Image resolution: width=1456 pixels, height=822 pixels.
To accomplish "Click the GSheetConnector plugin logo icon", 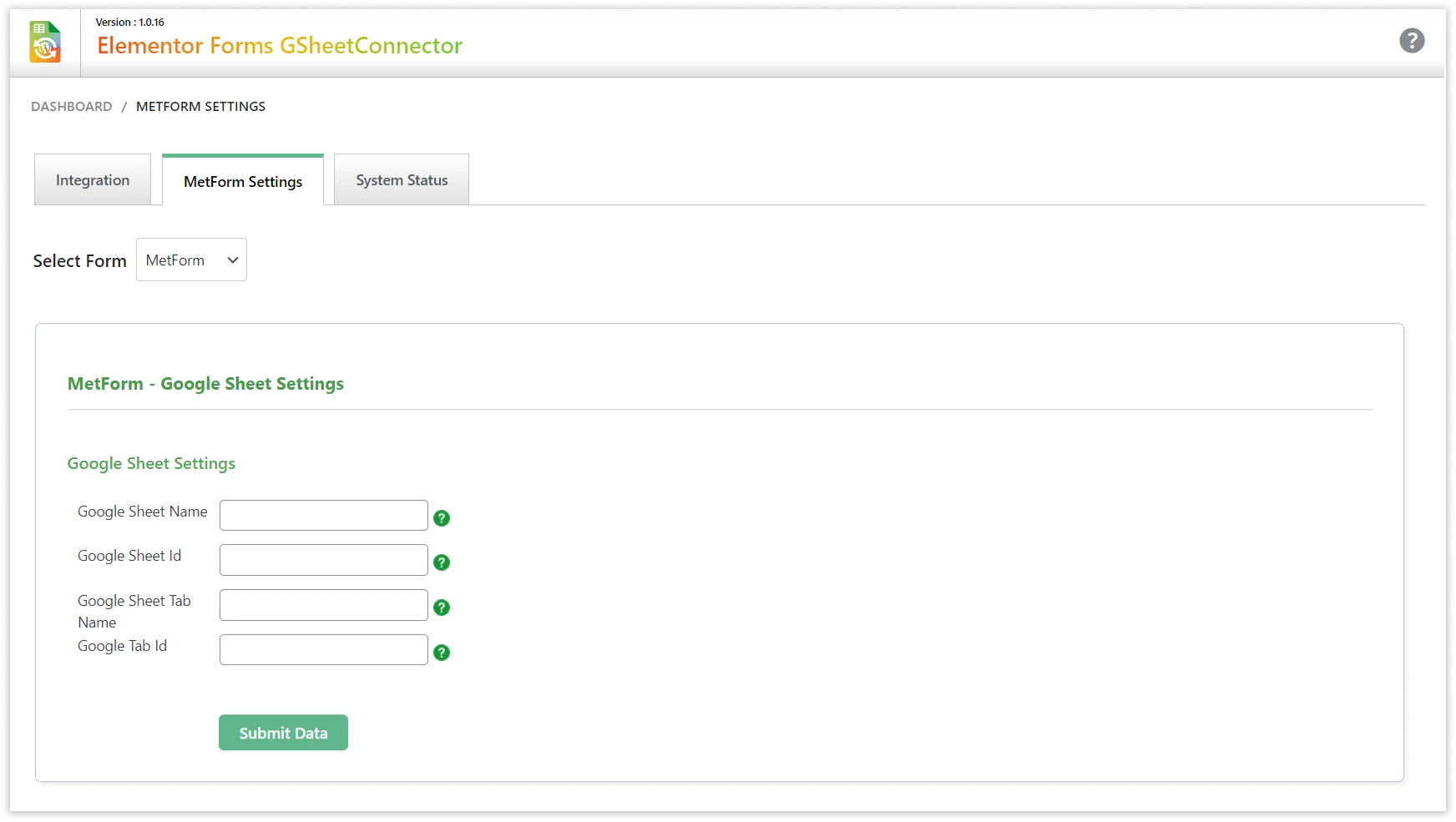I will [45, 43].
